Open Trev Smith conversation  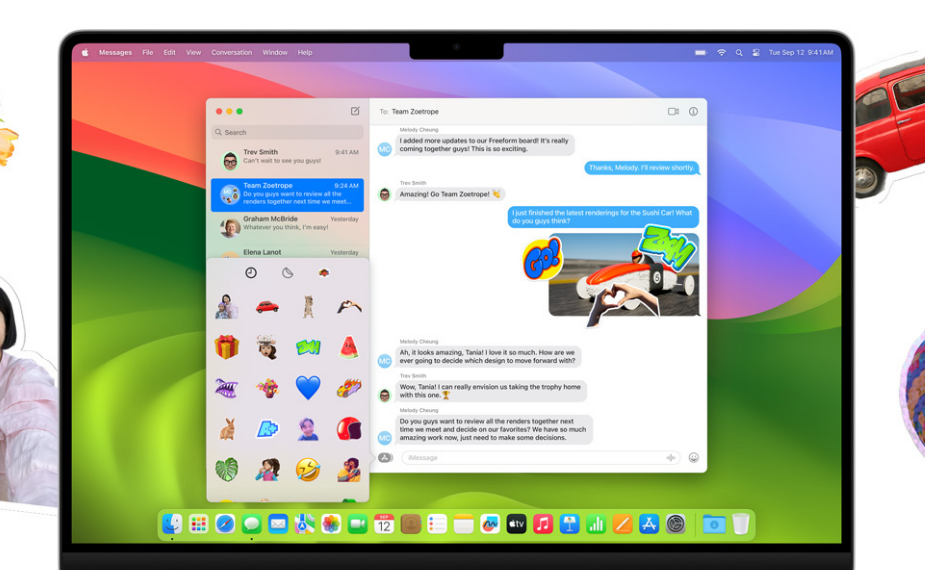pyautogui.click(x=287, y=160)
